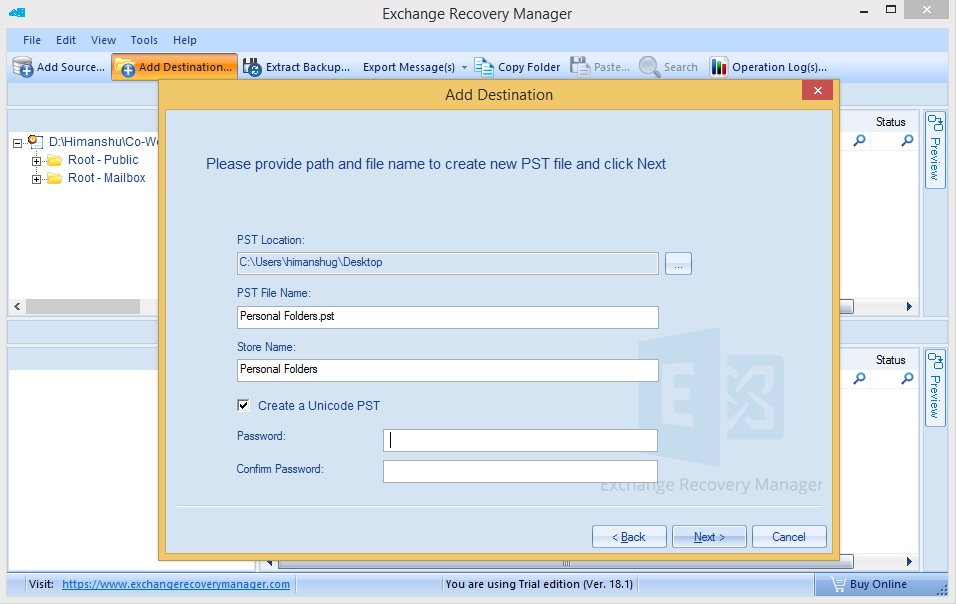Click the Password input field

tap(520, 440)
